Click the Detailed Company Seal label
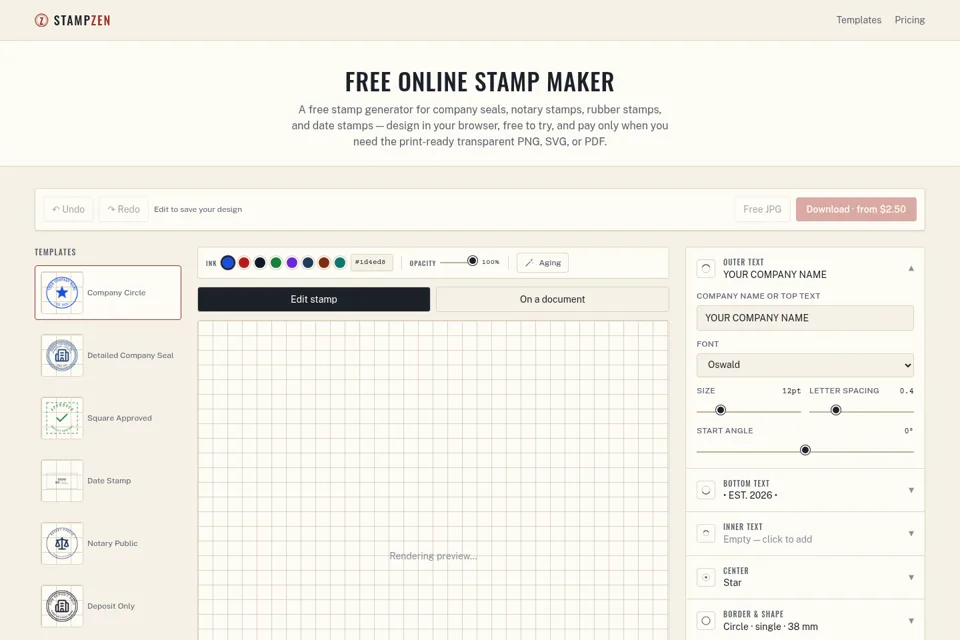Image resolution: width=960 pixels, height=640 pixels. coord(130,355)
